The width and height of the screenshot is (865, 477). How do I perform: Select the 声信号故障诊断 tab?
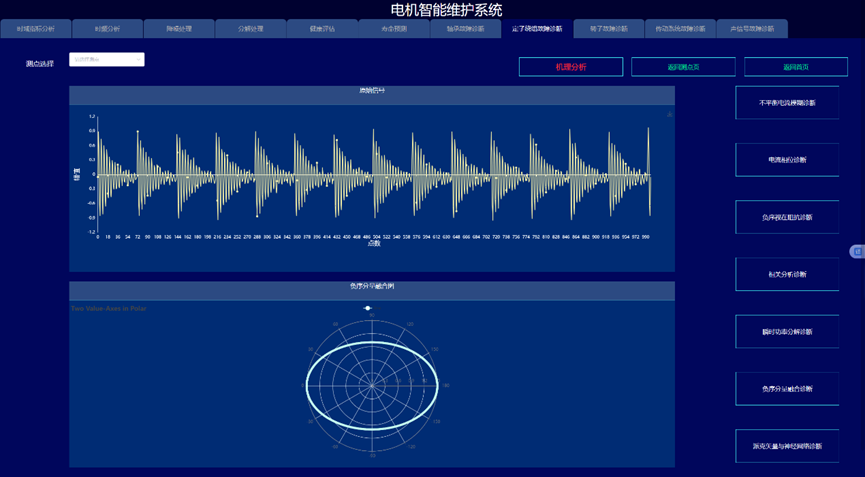751,29
